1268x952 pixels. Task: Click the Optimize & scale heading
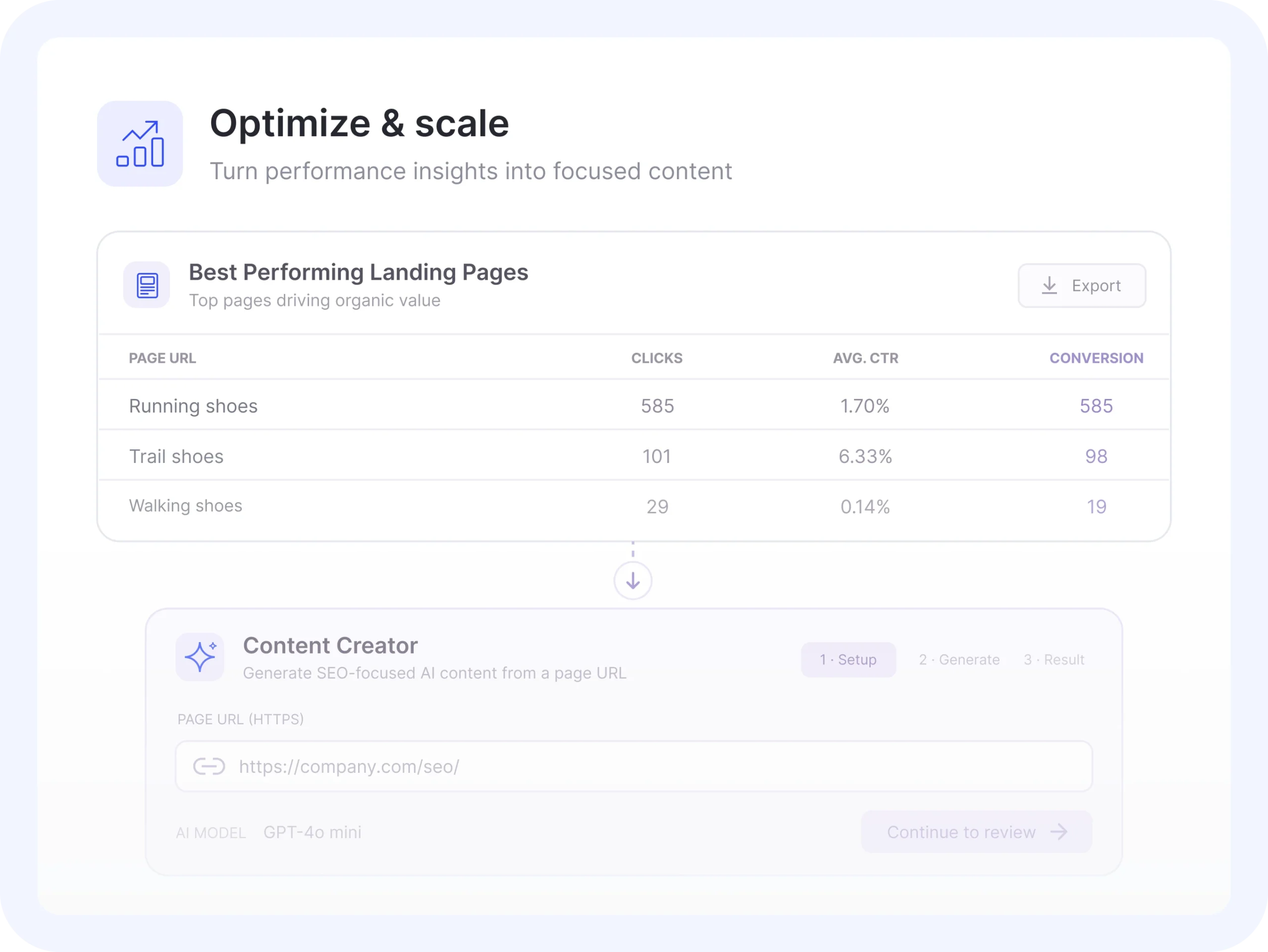pyautogui.click(x=360, y=124)
